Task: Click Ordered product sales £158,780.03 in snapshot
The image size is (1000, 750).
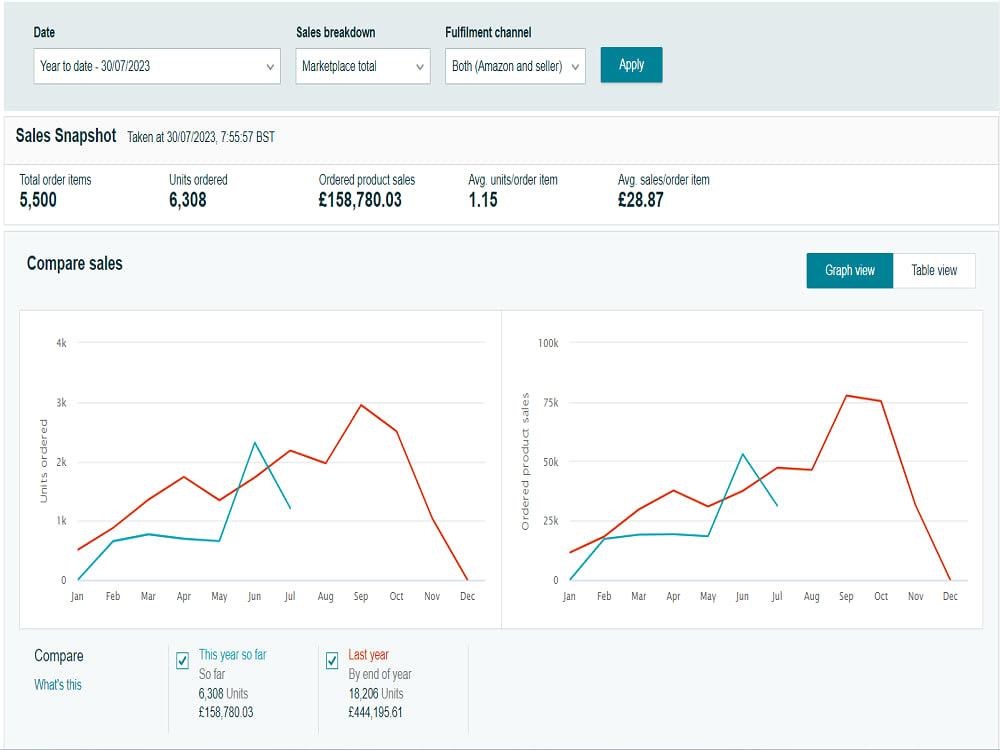Action: [360, 200]
